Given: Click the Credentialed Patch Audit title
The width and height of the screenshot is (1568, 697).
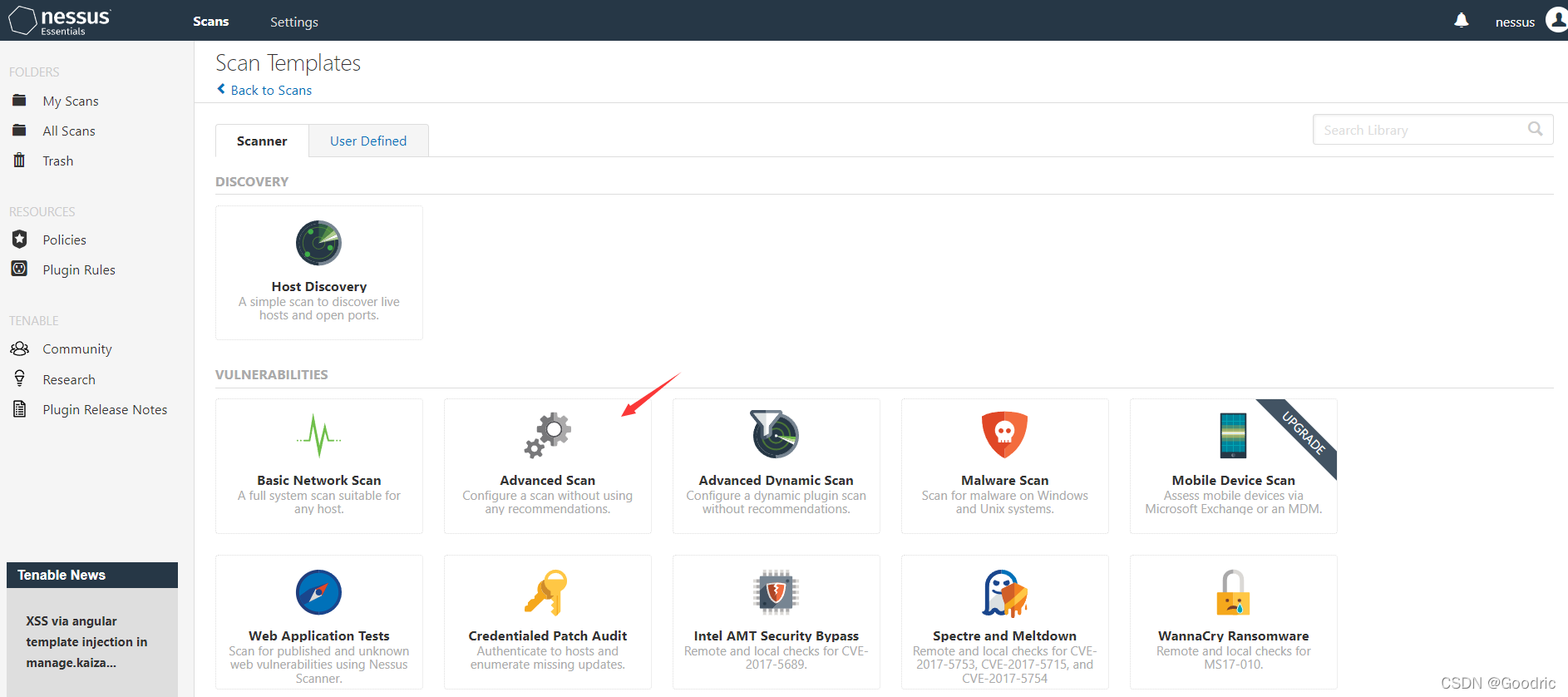Looking at the screenshot, I should (548, 635).
